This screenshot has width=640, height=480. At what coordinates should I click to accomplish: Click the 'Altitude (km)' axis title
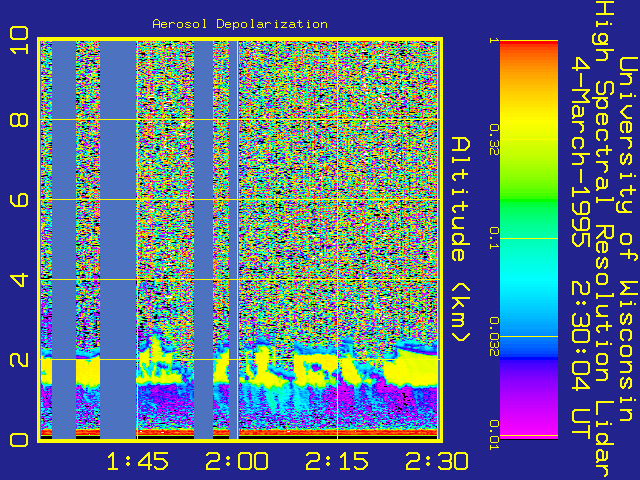[x=461, y=240]
